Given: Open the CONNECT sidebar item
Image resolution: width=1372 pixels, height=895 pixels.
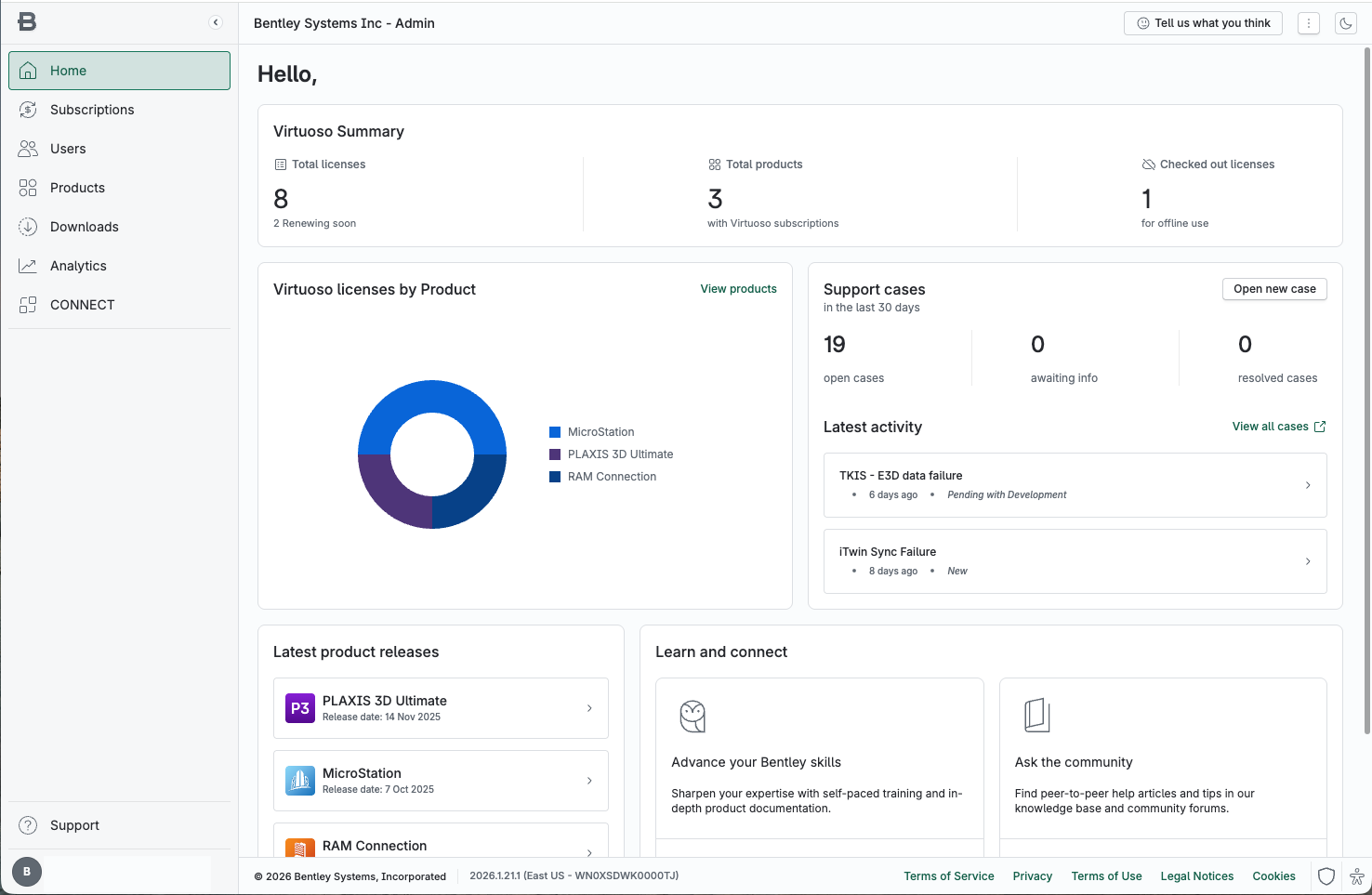Looking at the screenshot, I should (119, 305).
